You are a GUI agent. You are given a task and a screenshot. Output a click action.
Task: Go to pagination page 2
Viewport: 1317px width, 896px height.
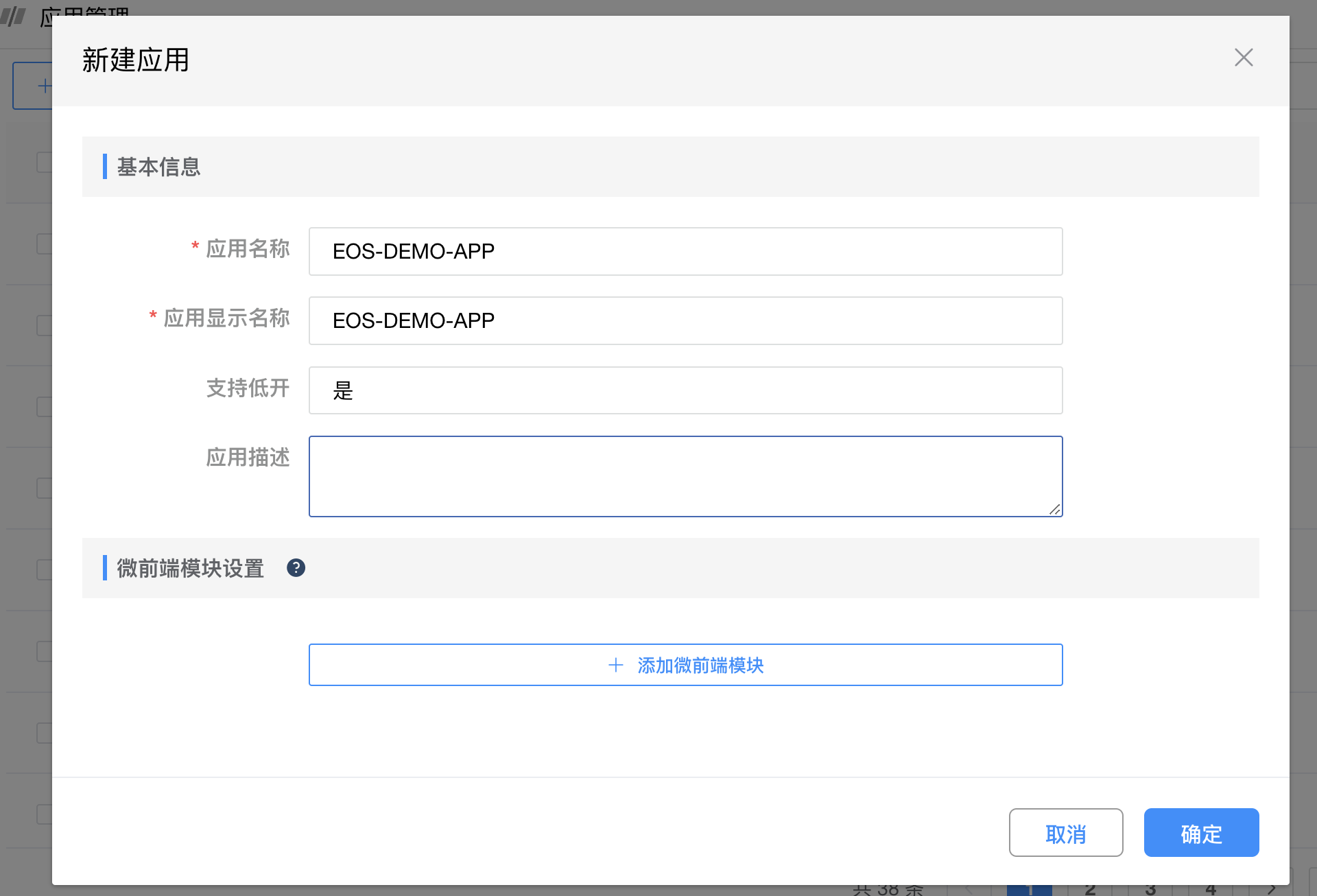pyautogui.click(x=1090, y=890)
